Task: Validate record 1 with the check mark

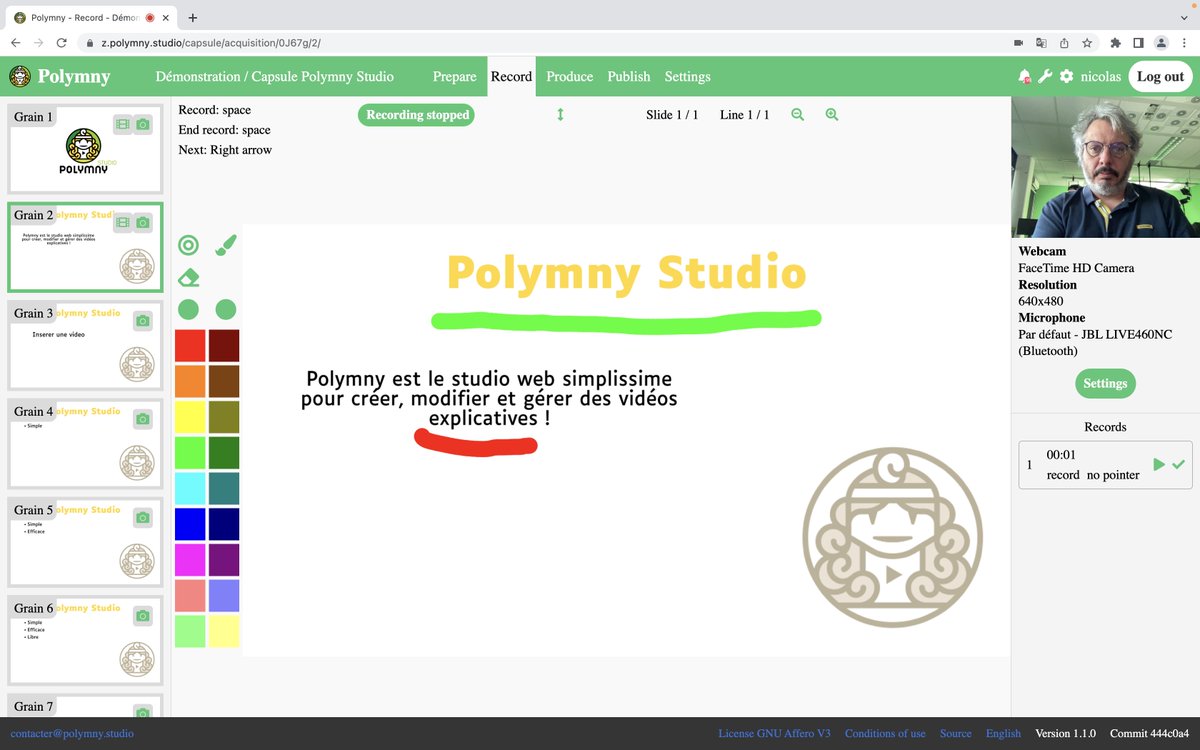Action: (1179, 464)
